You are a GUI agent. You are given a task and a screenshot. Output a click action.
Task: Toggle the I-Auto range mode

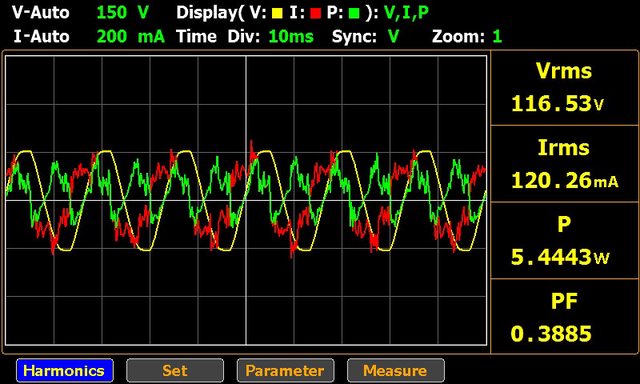41,37
